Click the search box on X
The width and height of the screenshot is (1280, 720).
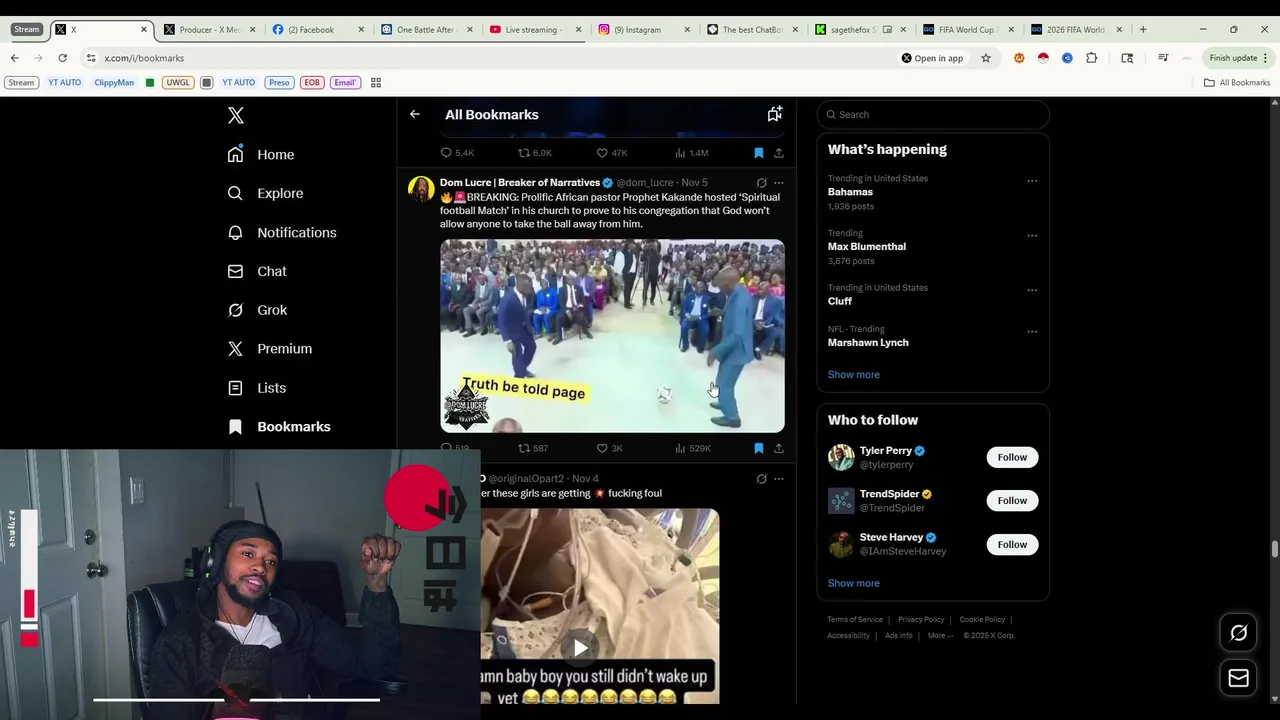[933, 114]
